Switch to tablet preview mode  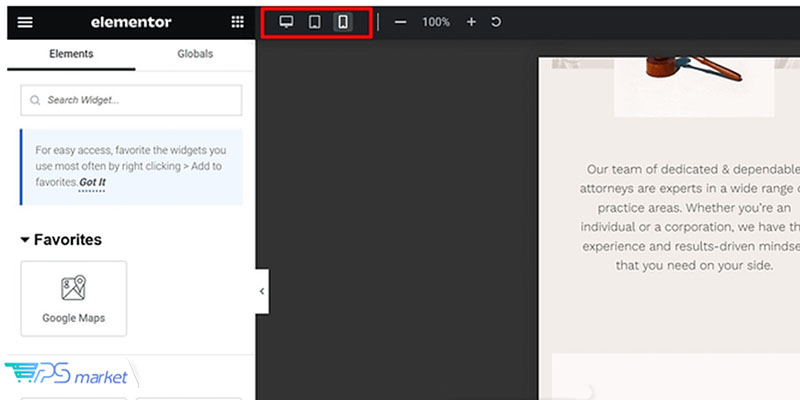coord(315,22)
